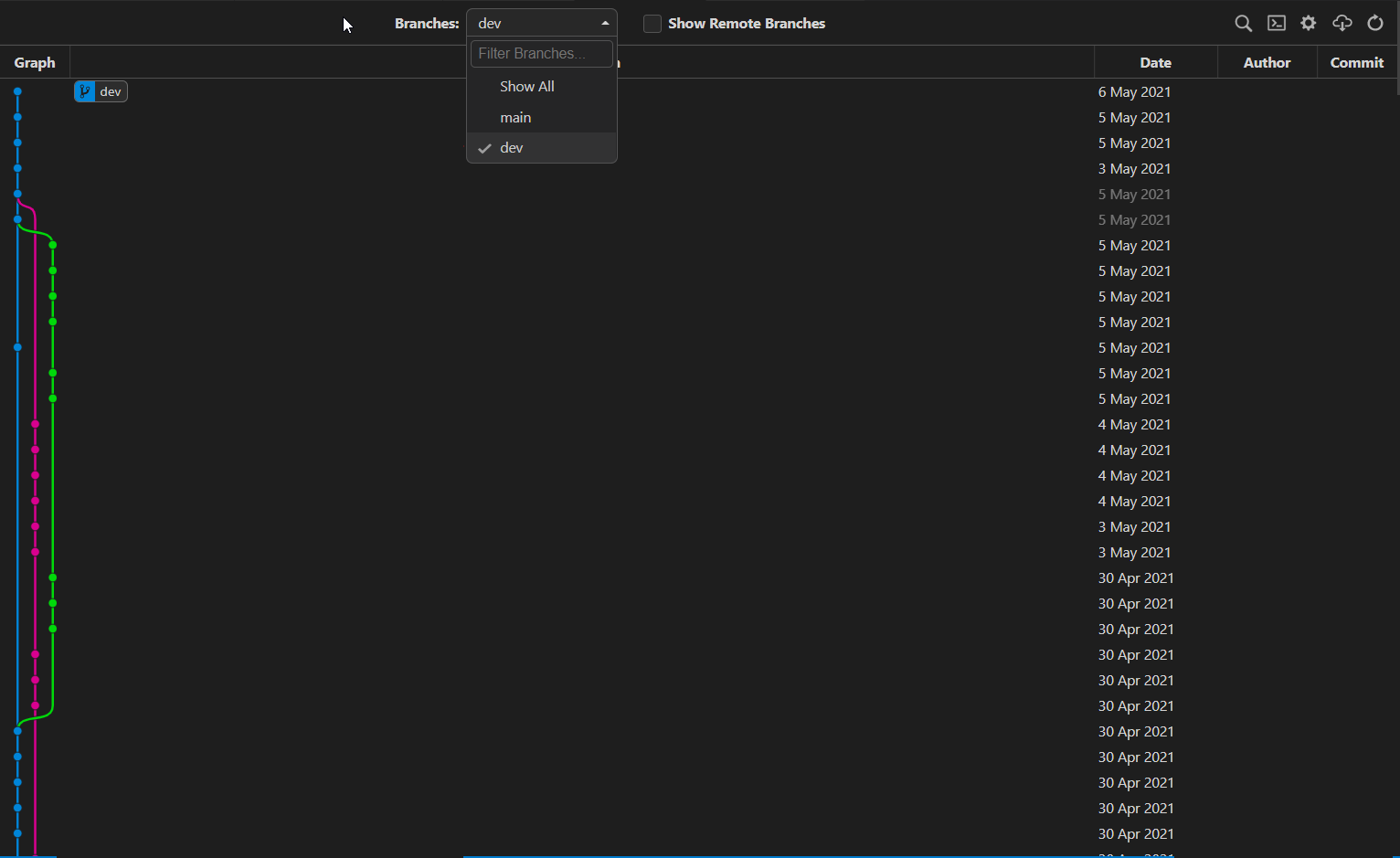Screen dimensions: 1400x858
Task: Click the checkmark beside dev option
Action: 484,148
